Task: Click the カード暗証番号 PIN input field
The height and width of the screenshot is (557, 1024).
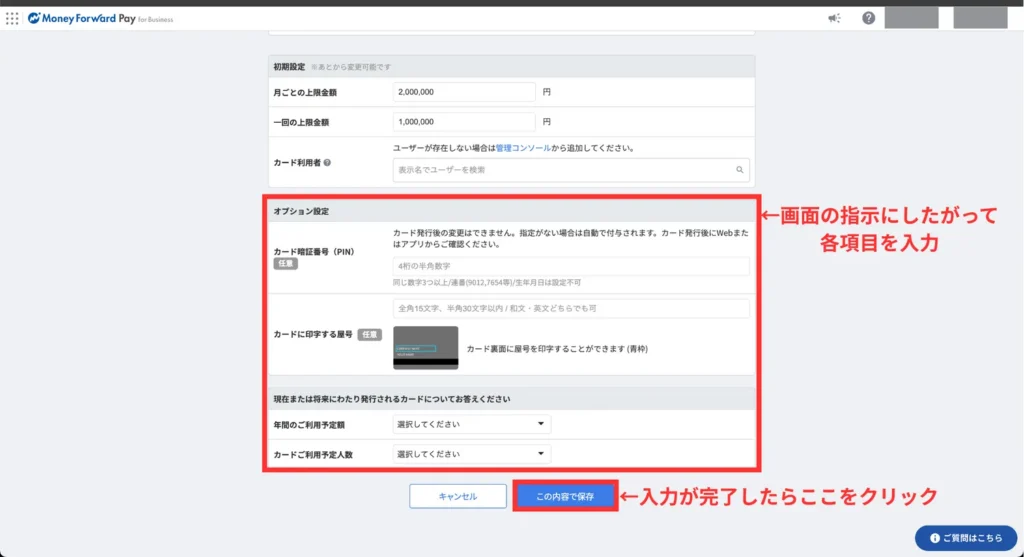Action: pos(571,266)
